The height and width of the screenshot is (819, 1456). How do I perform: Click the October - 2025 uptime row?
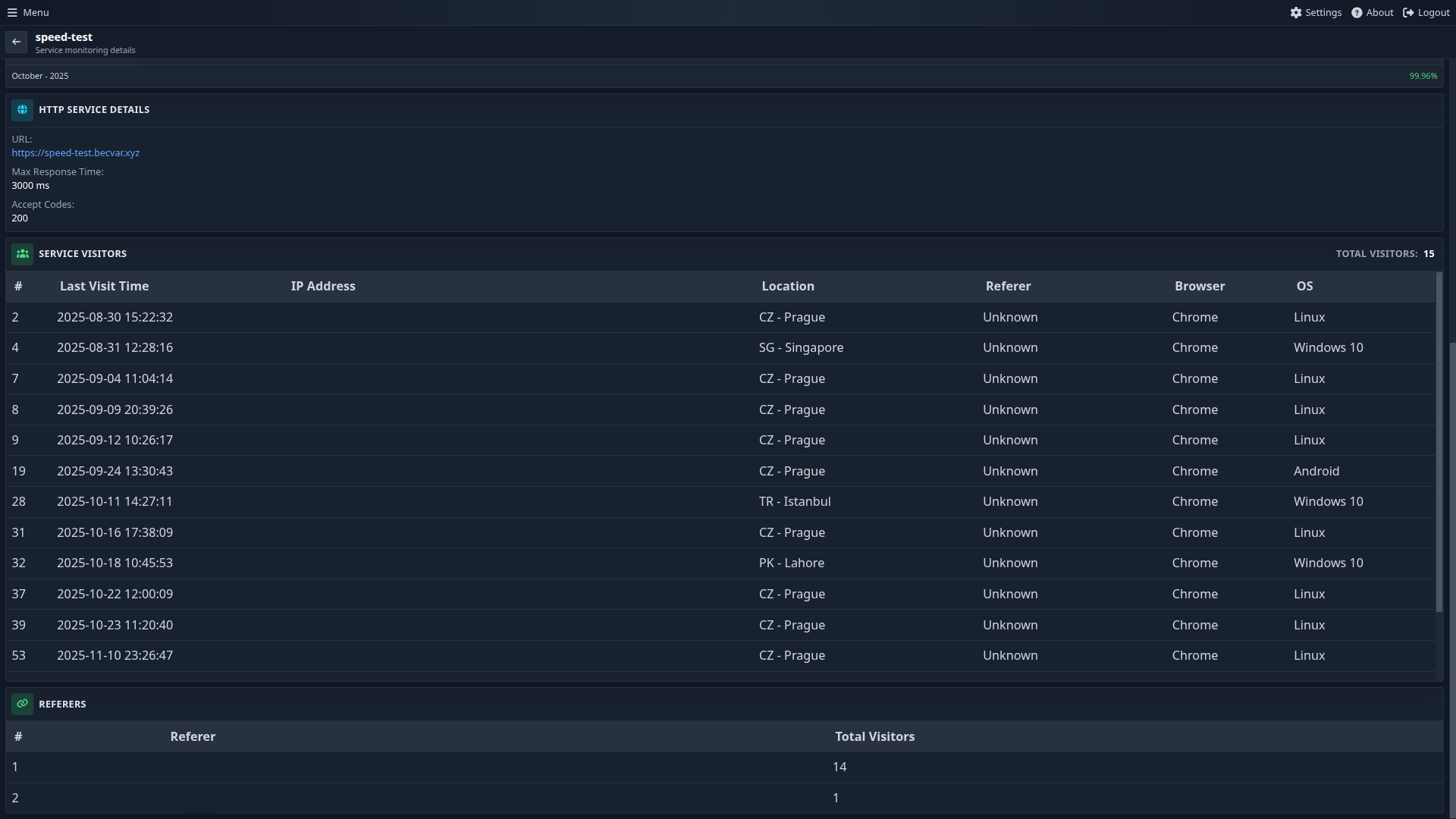pos(39,76)
